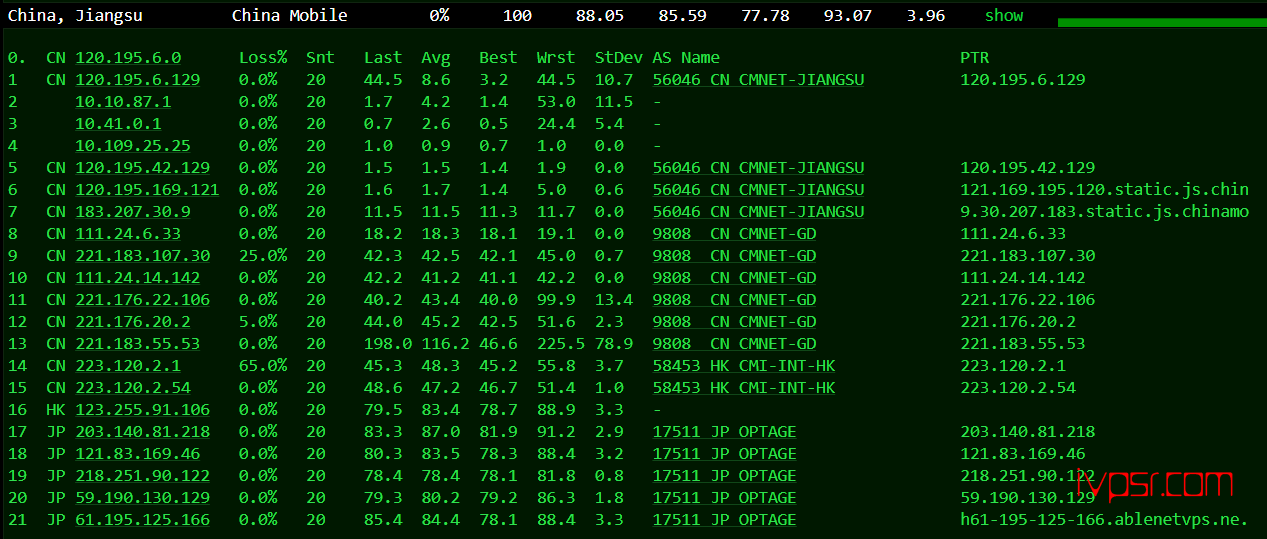1267x539 pixels.
Task: Click the 'AS Name' column header
Action: [x=686, y=58]
